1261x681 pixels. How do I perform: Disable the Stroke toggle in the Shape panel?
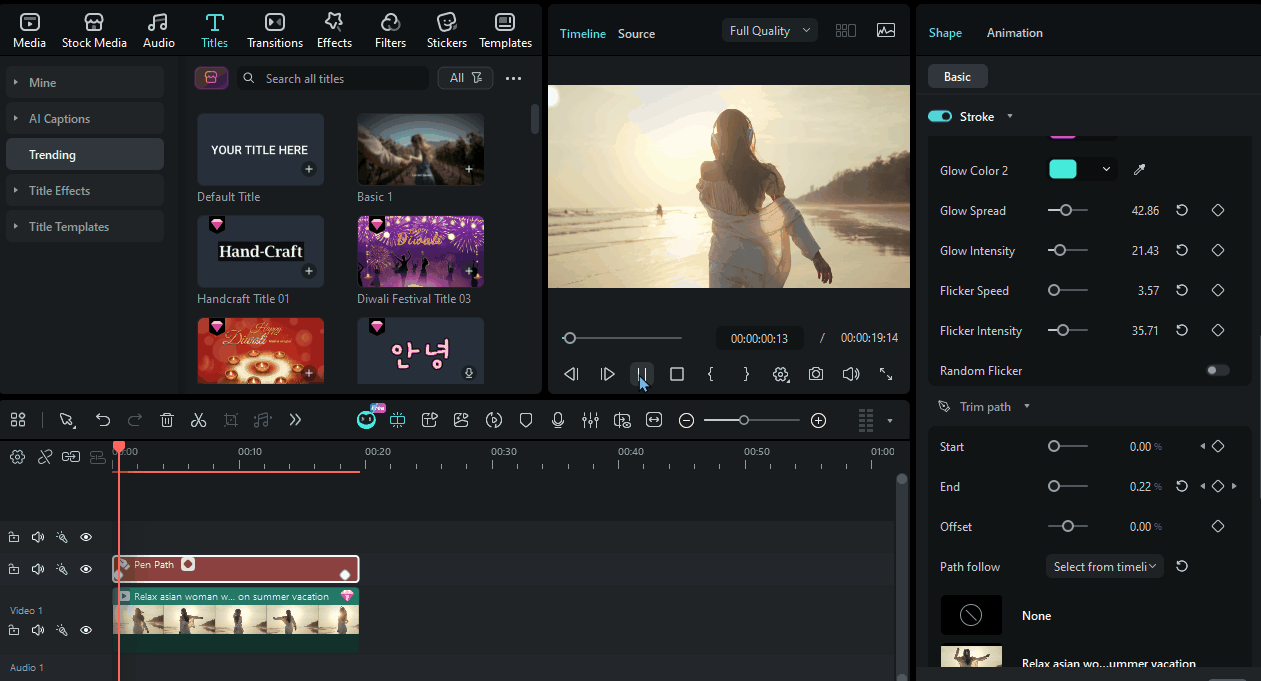(x=939, y=116)
